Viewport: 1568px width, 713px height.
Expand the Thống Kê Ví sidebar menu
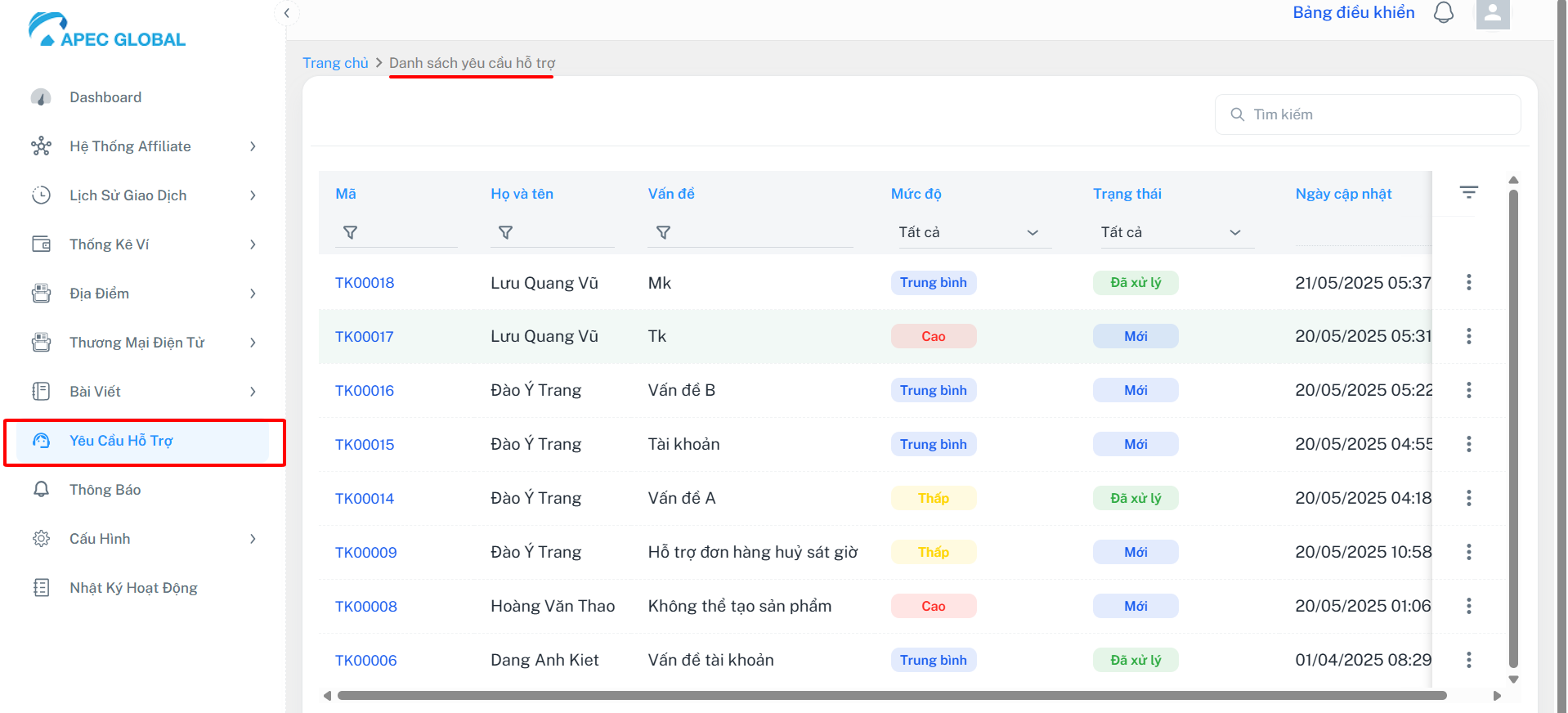point(144,244)
